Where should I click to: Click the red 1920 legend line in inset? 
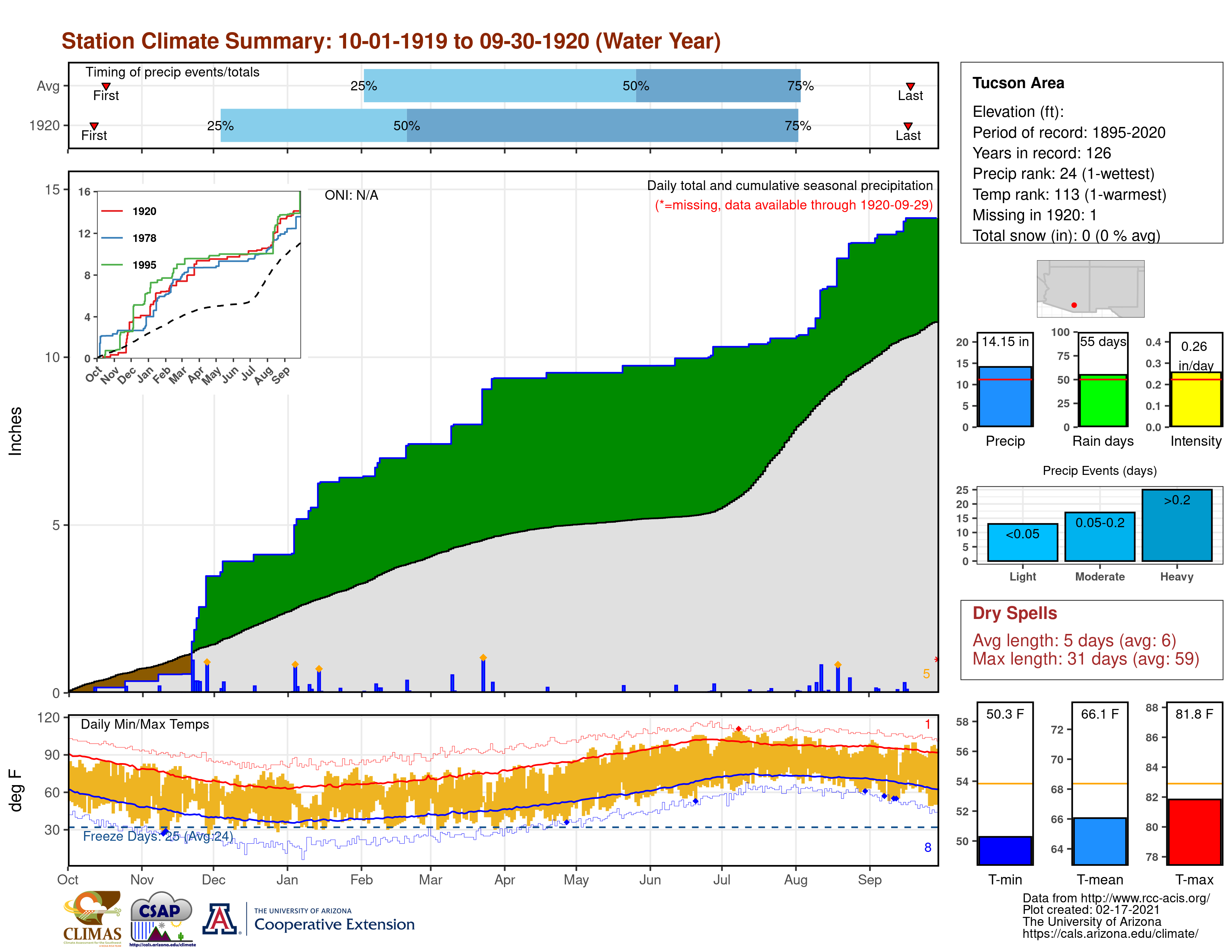point(112,211)
